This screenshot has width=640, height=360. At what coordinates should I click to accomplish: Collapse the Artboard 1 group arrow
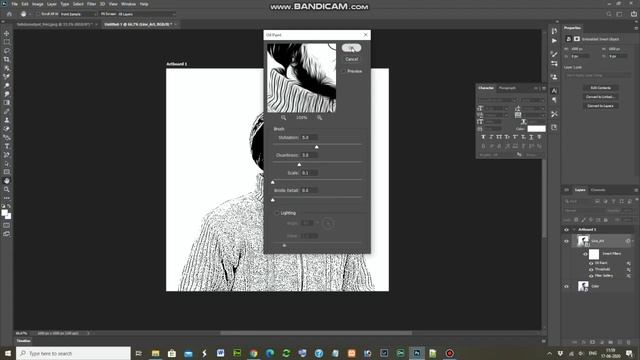coord(573,230)
